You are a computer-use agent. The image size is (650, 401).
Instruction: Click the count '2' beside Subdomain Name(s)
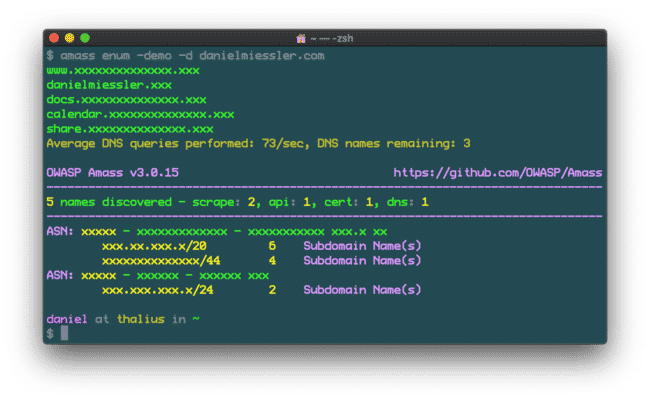point(272,290)
